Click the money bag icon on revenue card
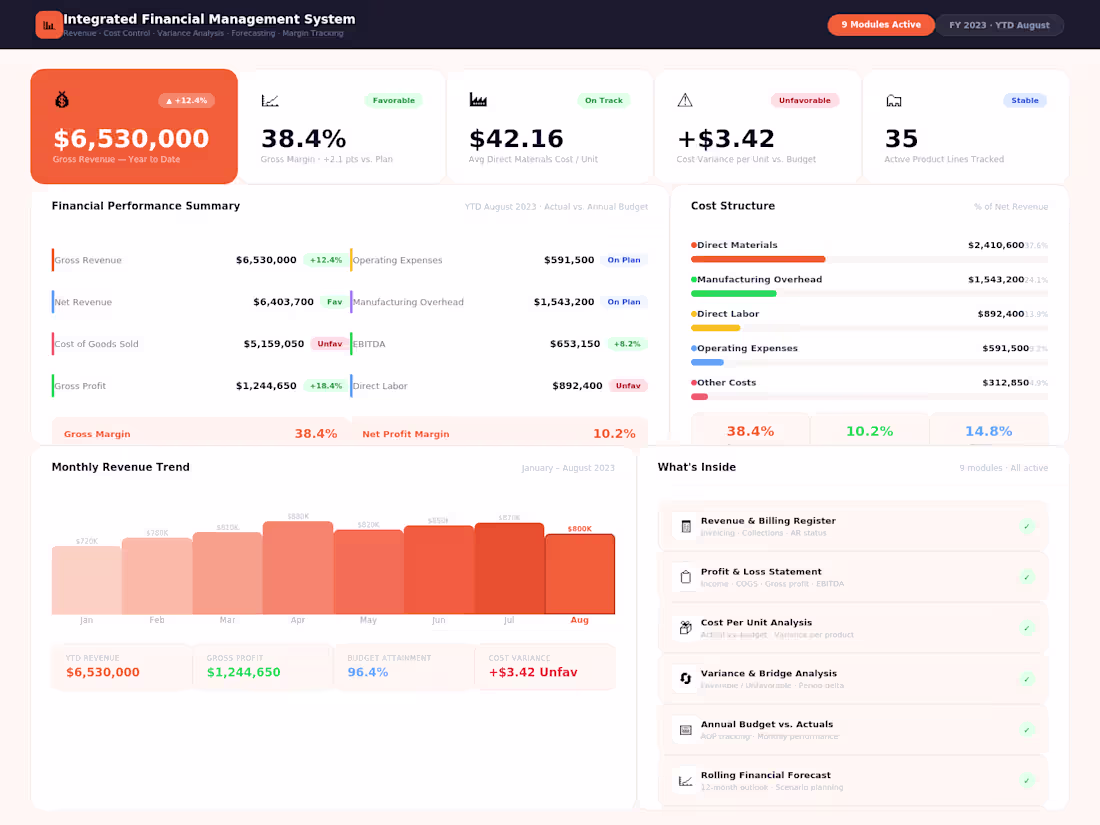The height and width of the screenshot is (825, 1100). [x=62, y=100]
